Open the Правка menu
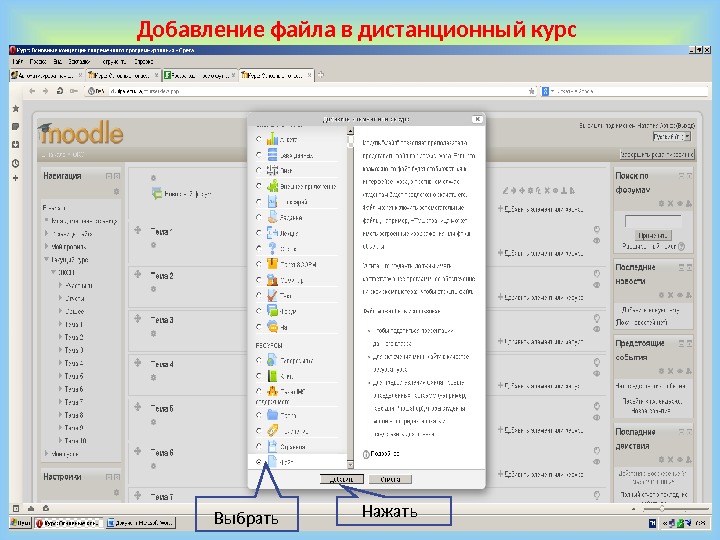The image size is (720, 540). click(x=38, y=61)
